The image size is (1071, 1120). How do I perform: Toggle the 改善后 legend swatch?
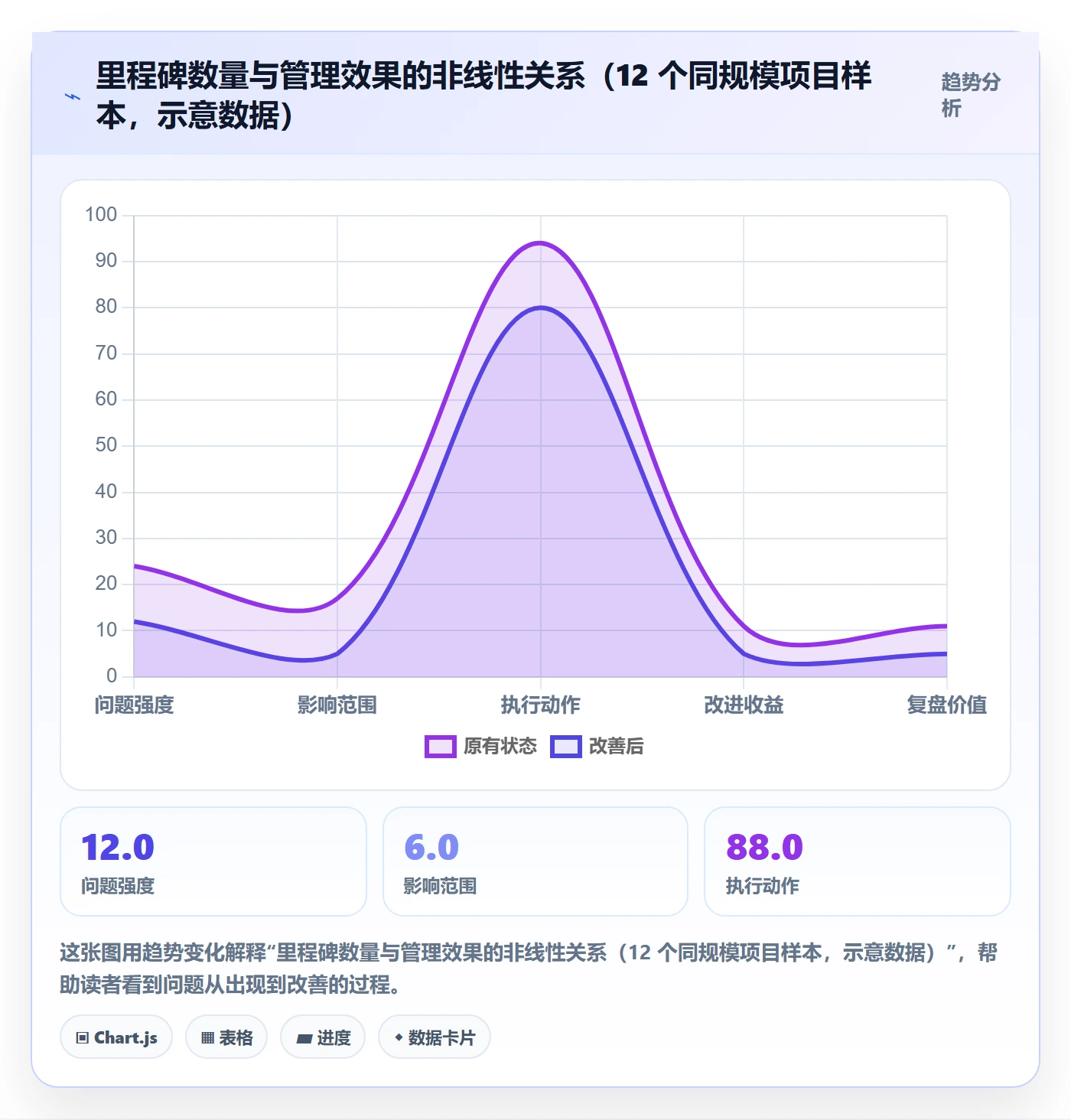click(566, 746)
